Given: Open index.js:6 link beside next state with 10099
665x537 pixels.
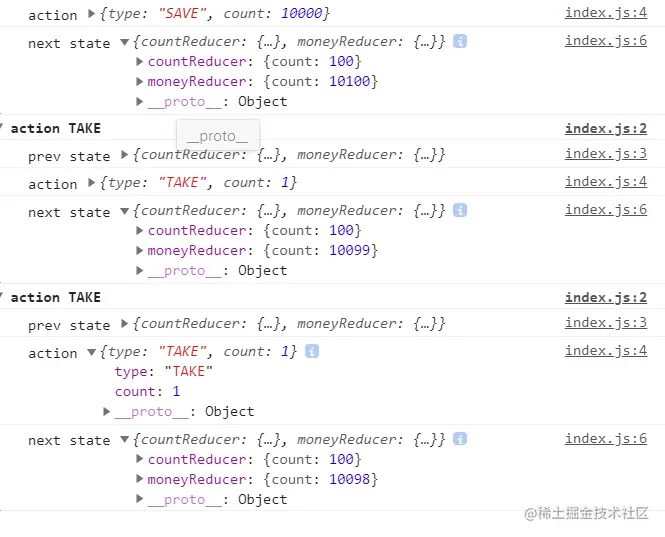Looking at the screenshot, I should point(606,210).
